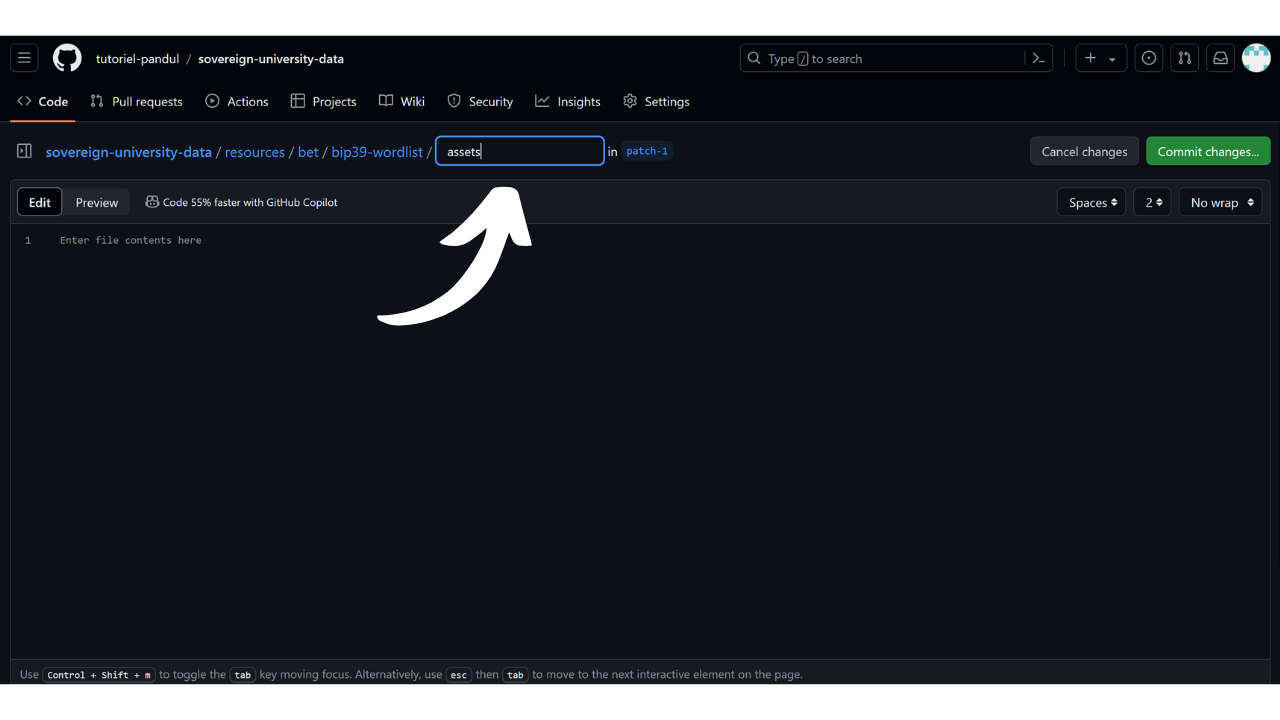This screenshot has height=720, width=1280.
Task: Click the user profile avatar
Action: [1256, 58]
